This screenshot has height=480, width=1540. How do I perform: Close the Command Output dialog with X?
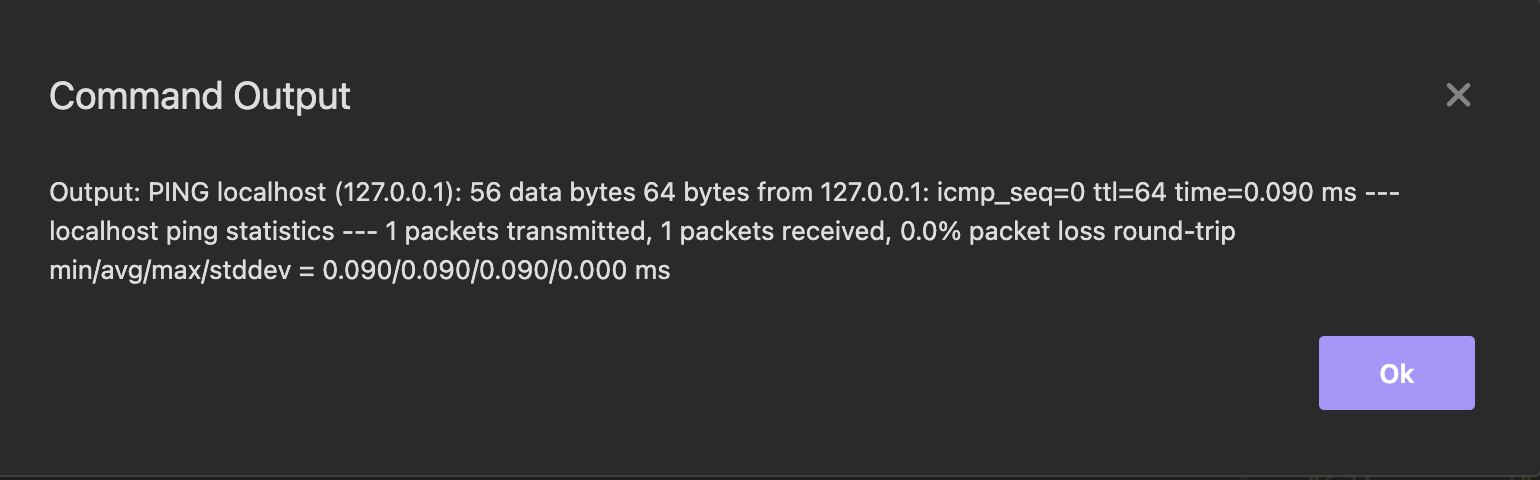[1458, 95]
